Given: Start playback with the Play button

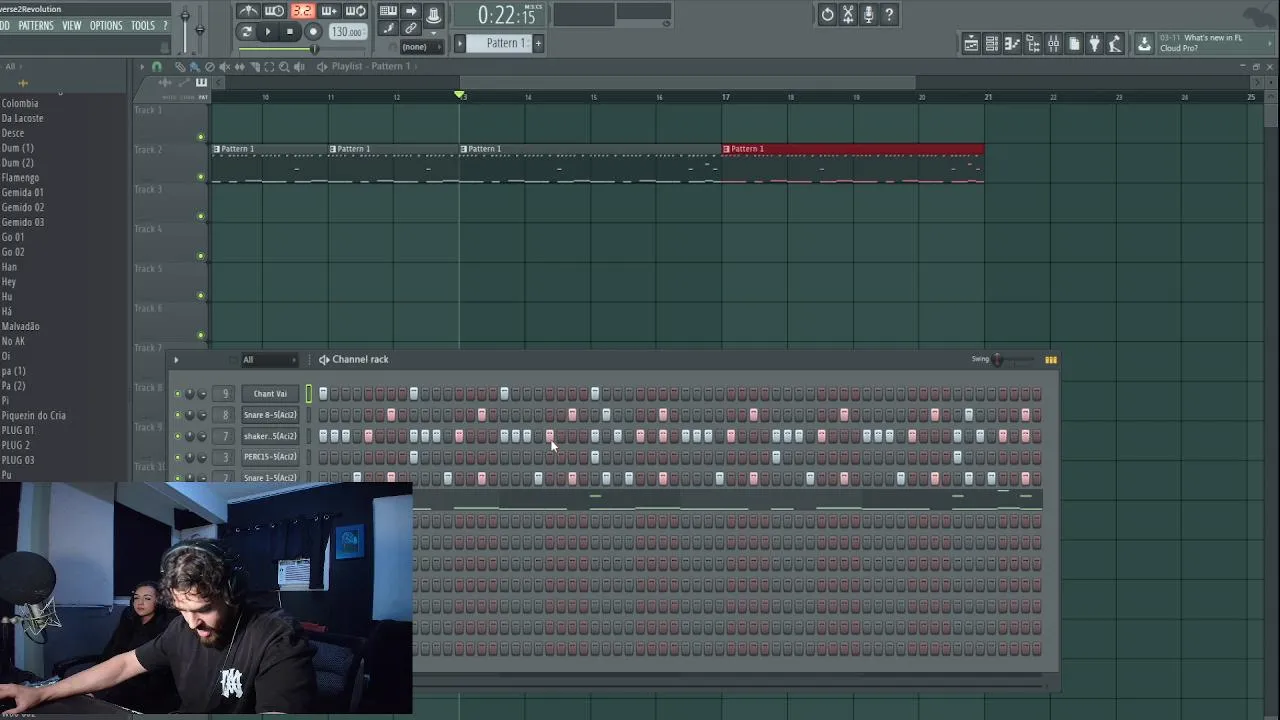Looking at the screenshot, I should click(x=267, y=32).
